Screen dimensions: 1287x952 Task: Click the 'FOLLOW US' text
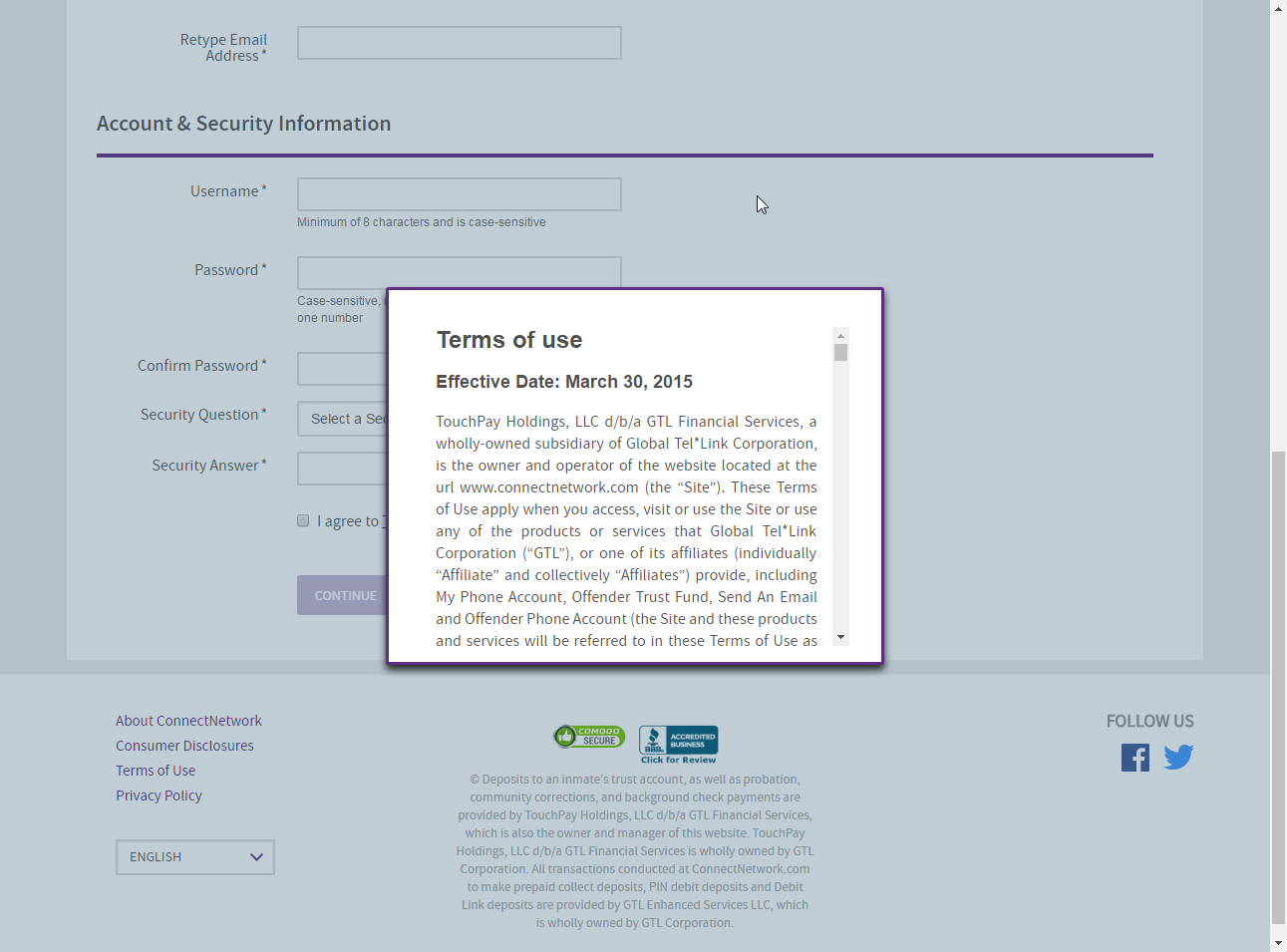pyautogui.click(x=1149, y=721)
